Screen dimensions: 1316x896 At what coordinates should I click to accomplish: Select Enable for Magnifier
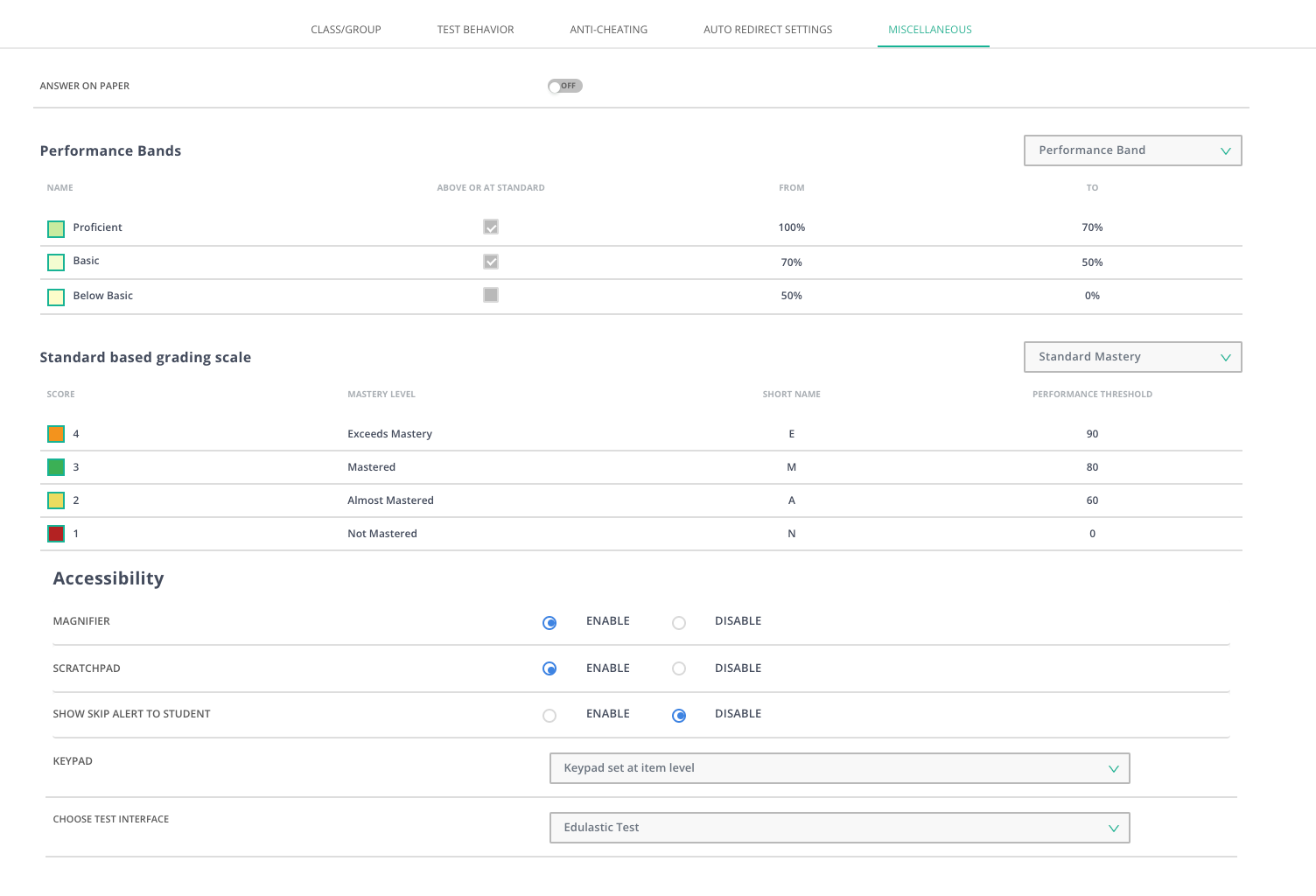pos(549,623)
